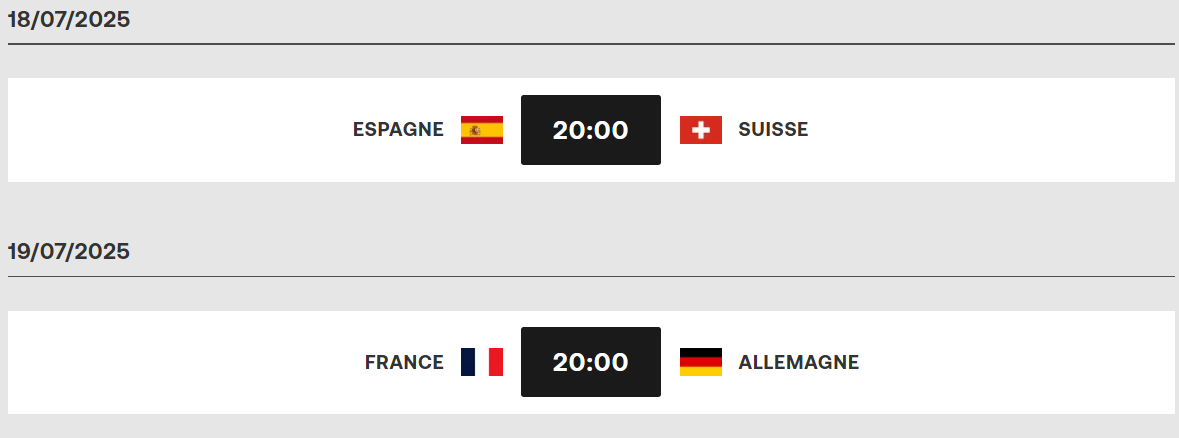This screenshot has height=438, width=1179.
Task: Select the 19/07/2025 date heading
Action: point(69,252)
